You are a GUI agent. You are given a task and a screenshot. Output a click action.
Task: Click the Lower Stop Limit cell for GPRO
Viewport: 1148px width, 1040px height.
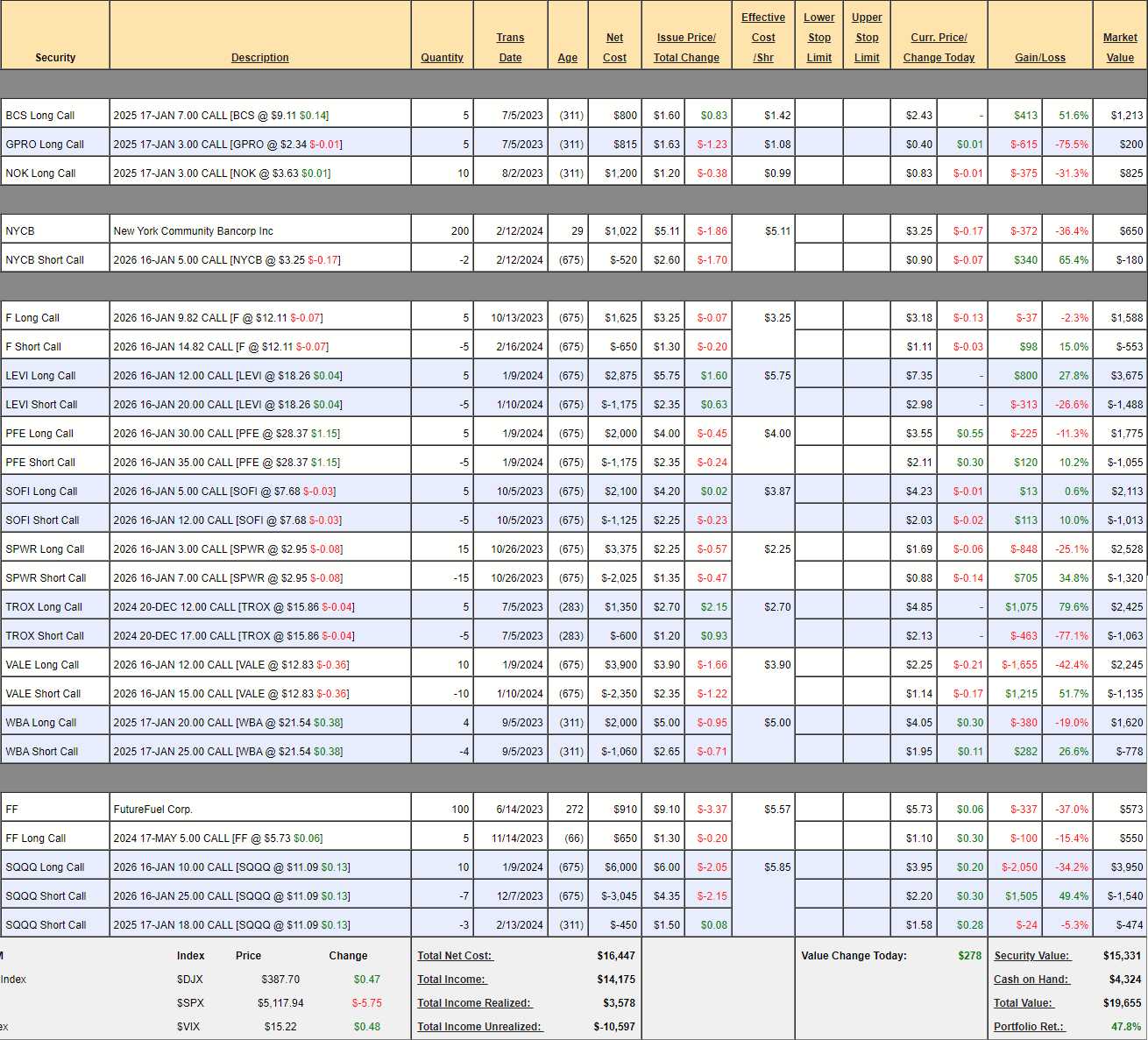pos(818,145)
